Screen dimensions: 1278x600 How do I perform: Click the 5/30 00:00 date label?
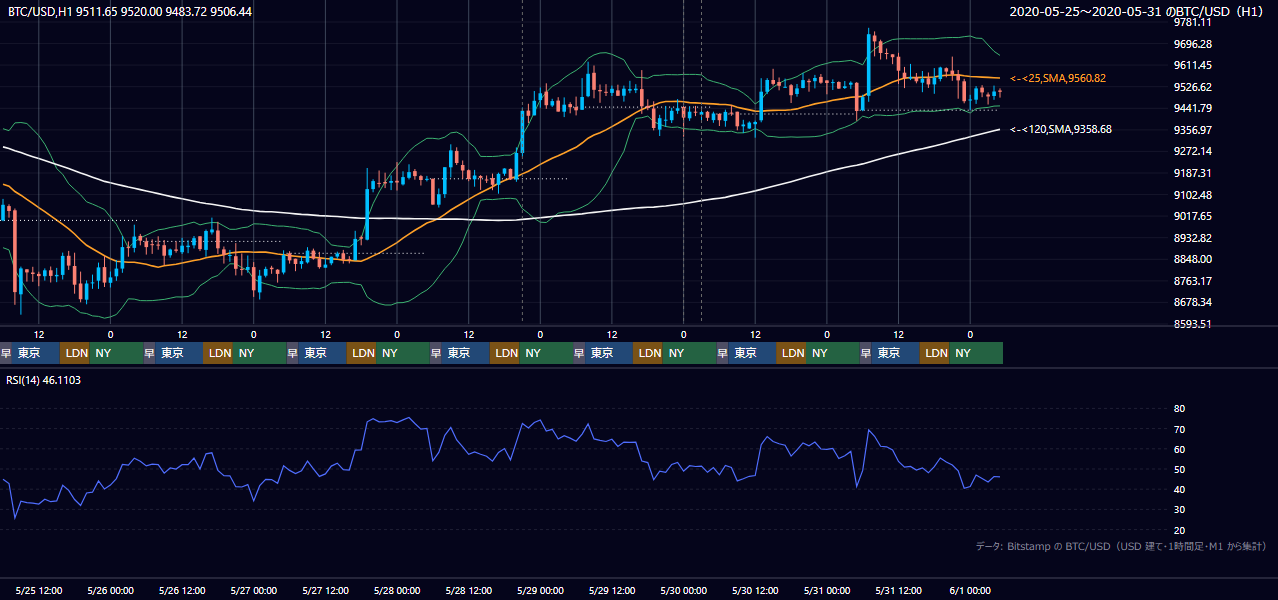tap(684, 590)
